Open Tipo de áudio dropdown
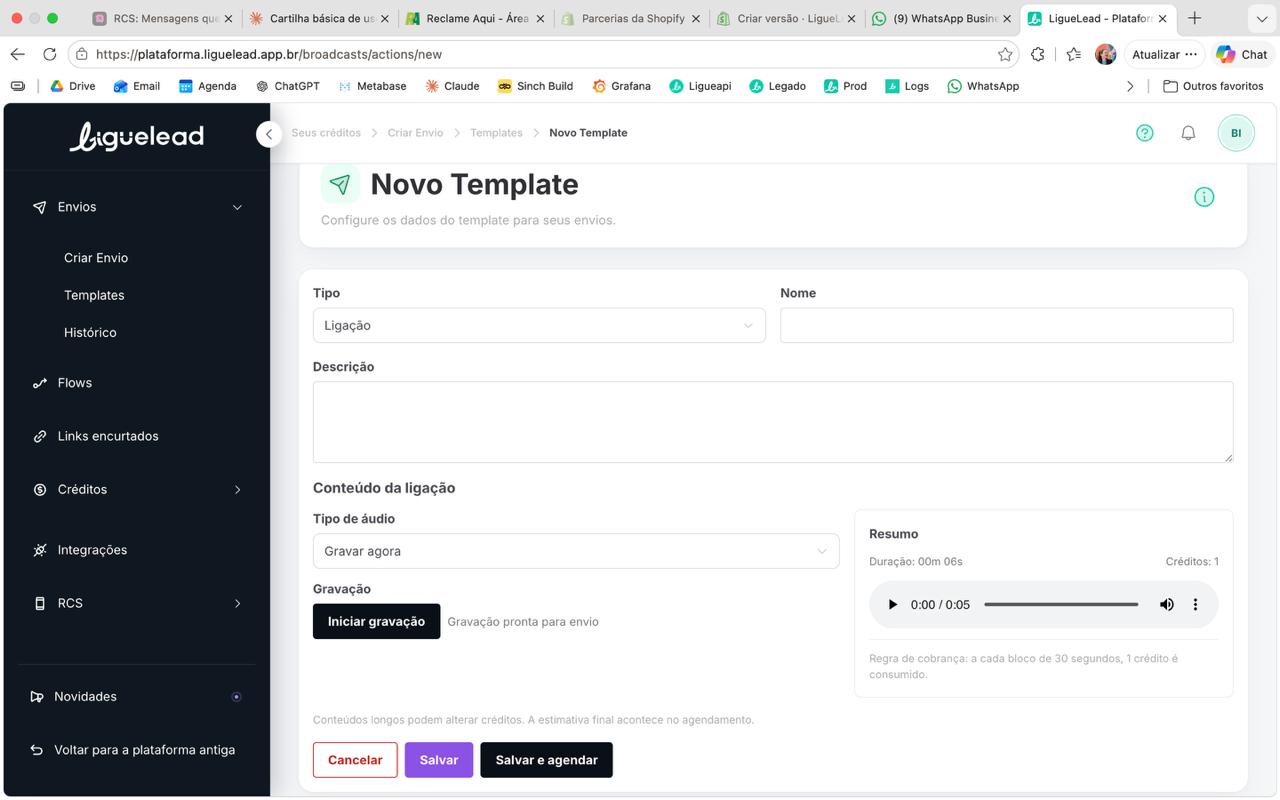The image size is (1280, 800). [x=576, y=551]
